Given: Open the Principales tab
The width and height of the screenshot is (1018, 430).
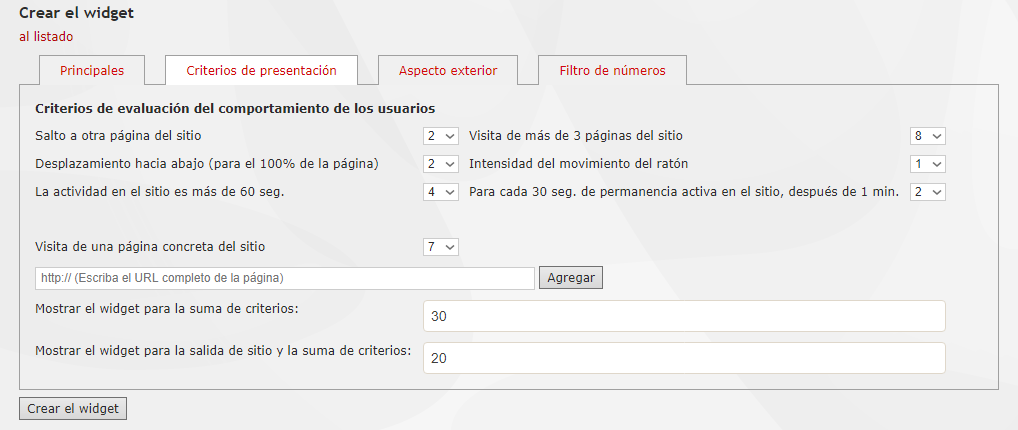Looking at the screenshot, I should point(92,71).
